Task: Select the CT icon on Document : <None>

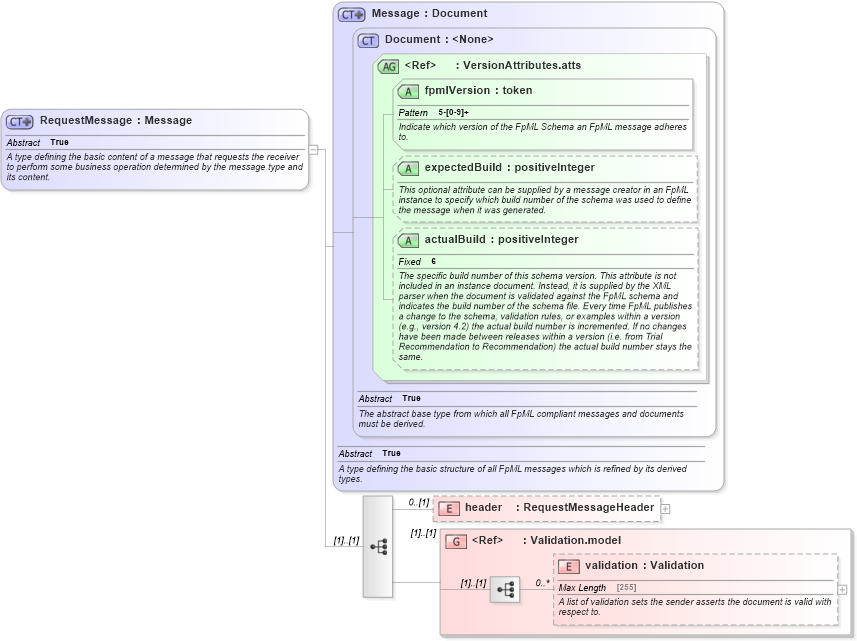Action: click(368, 40)
